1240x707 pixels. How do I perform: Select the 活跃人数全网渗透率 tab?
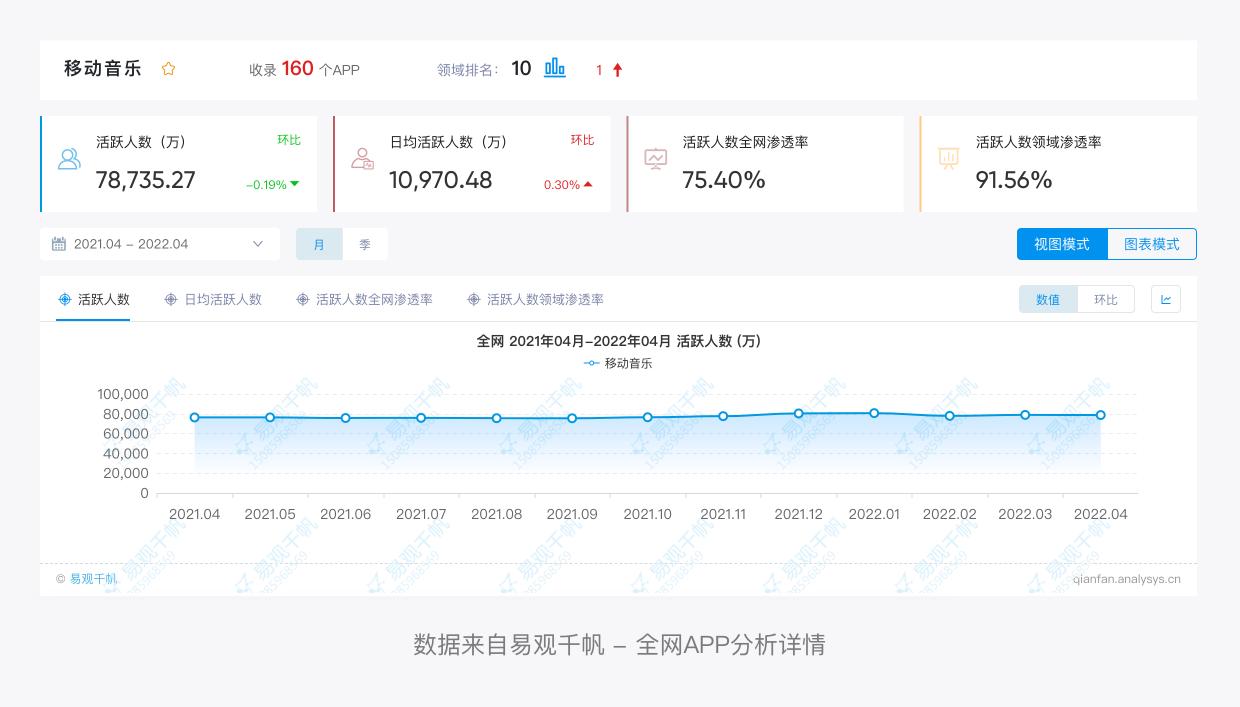[364, 299]
